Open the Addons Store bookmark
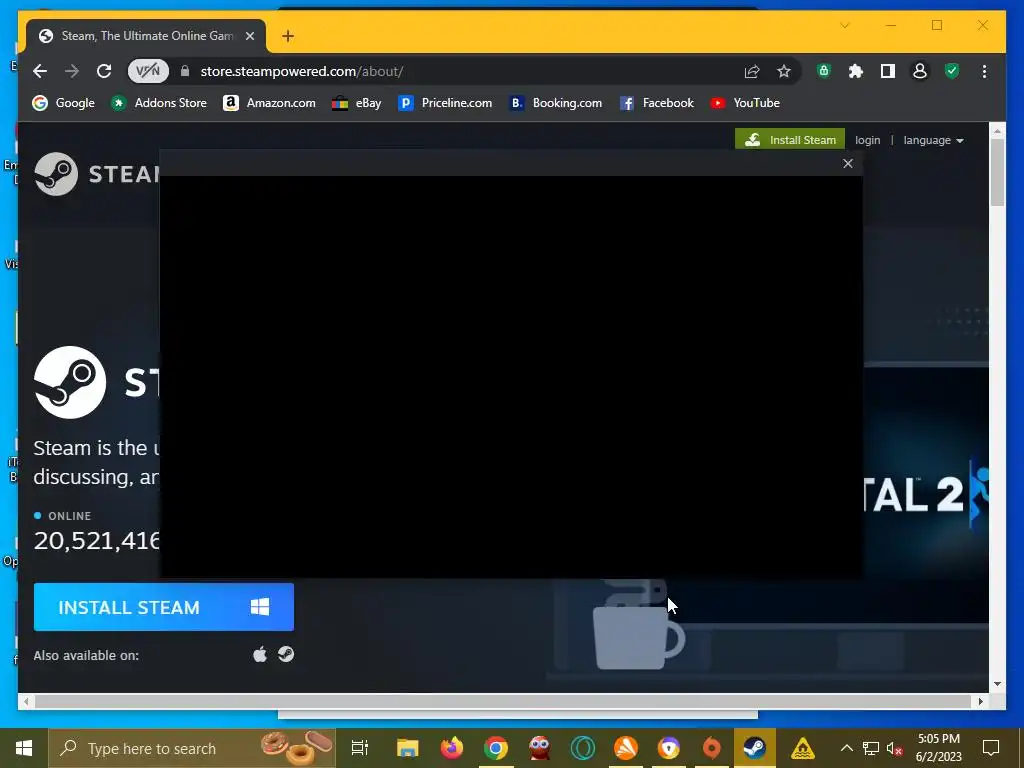This screenshot has height=768, width=1024. [x=159, y=103]
